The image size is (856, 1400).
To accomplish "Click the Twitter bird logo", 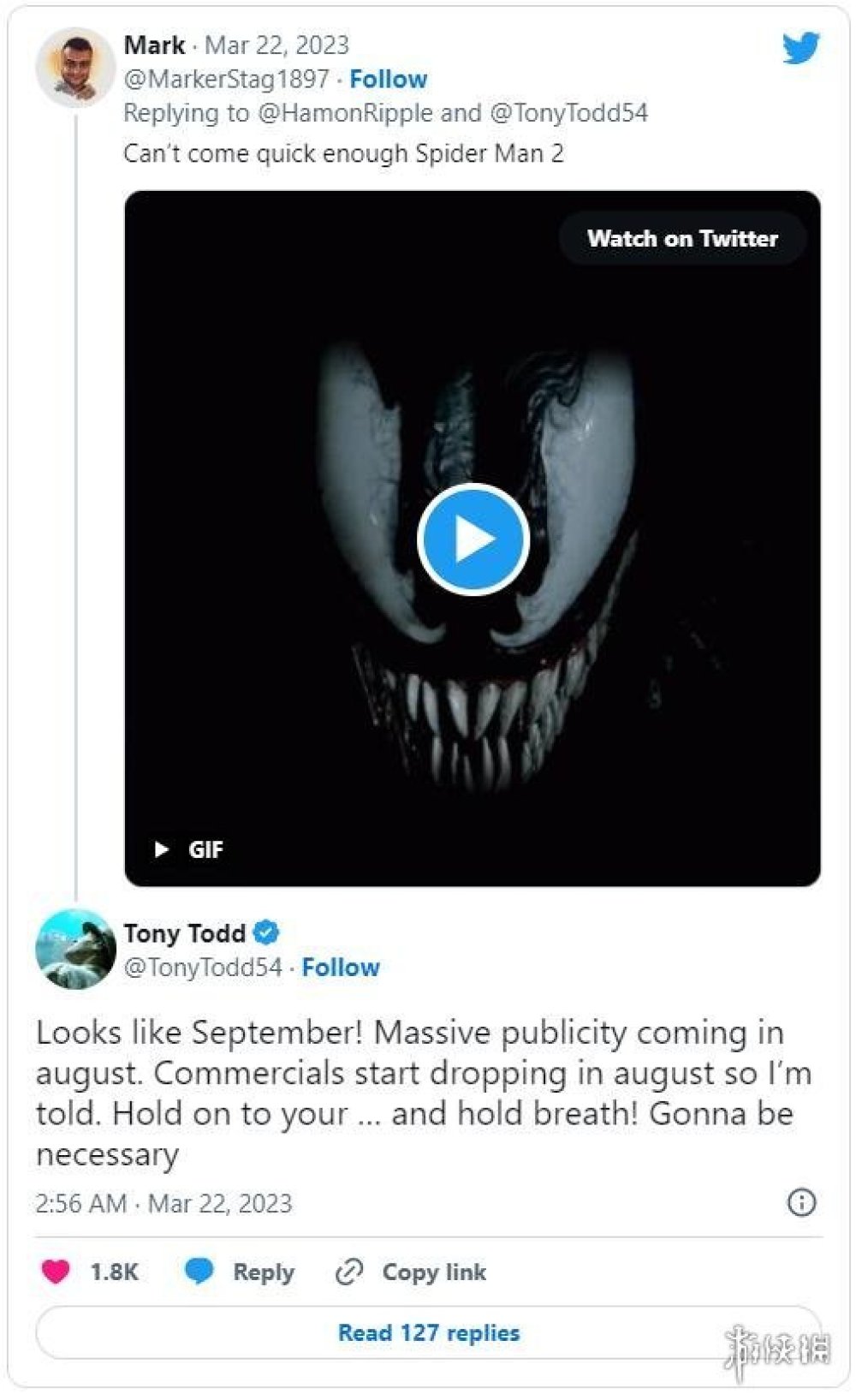I will pyautogui.click(x=800, y=48).
